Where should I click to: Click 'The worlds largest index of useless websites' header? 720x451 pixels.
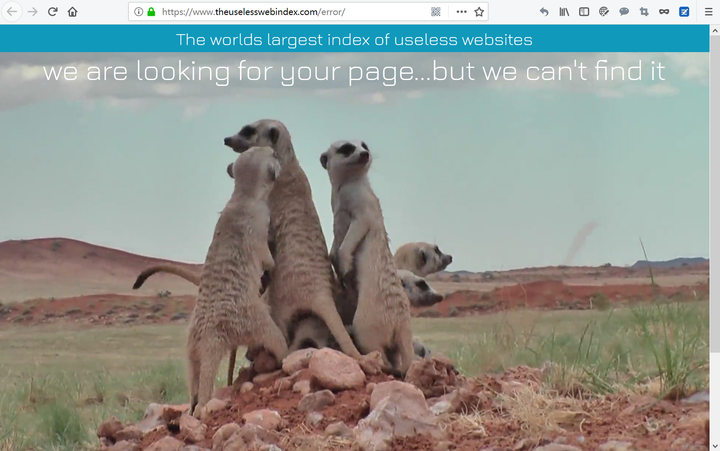[354, 39]
